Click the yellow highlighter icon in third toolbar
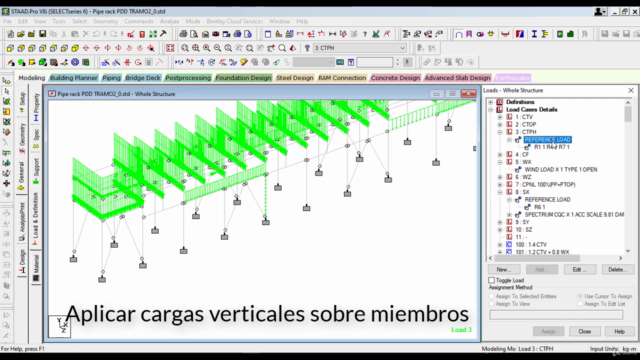Image resolution: width=640 pixels, height=360 pixels. click(x=244, y=62)
